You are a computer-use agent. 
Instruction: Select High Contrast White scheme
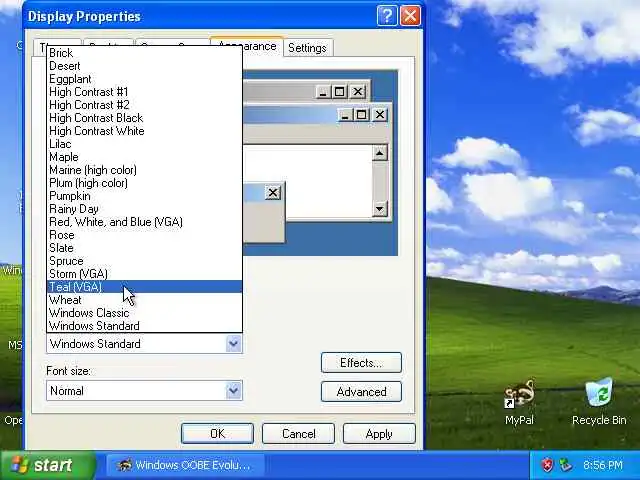(144, 131)
